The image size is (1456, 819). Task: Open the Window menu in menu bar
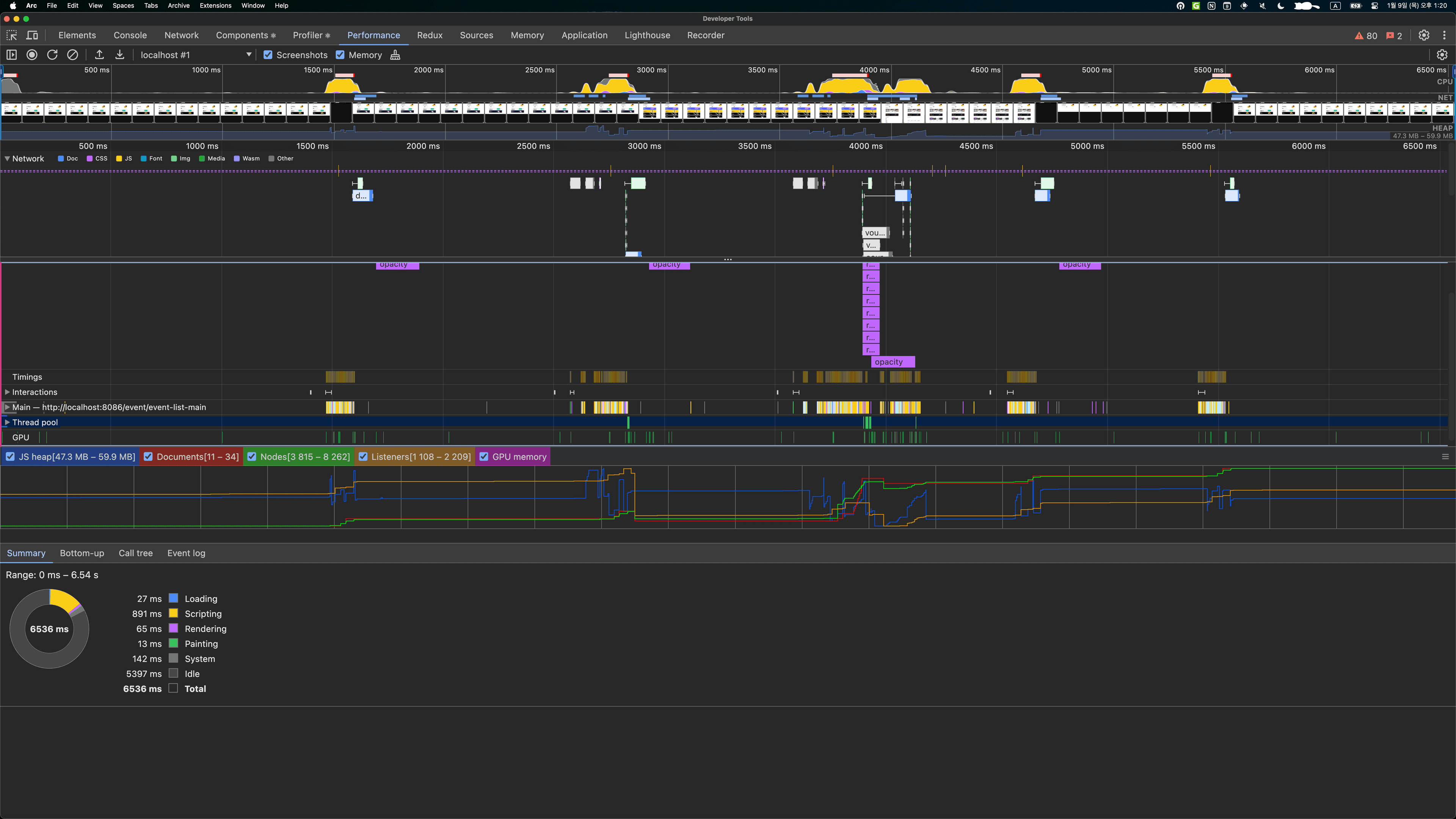[x=253, y=6]
